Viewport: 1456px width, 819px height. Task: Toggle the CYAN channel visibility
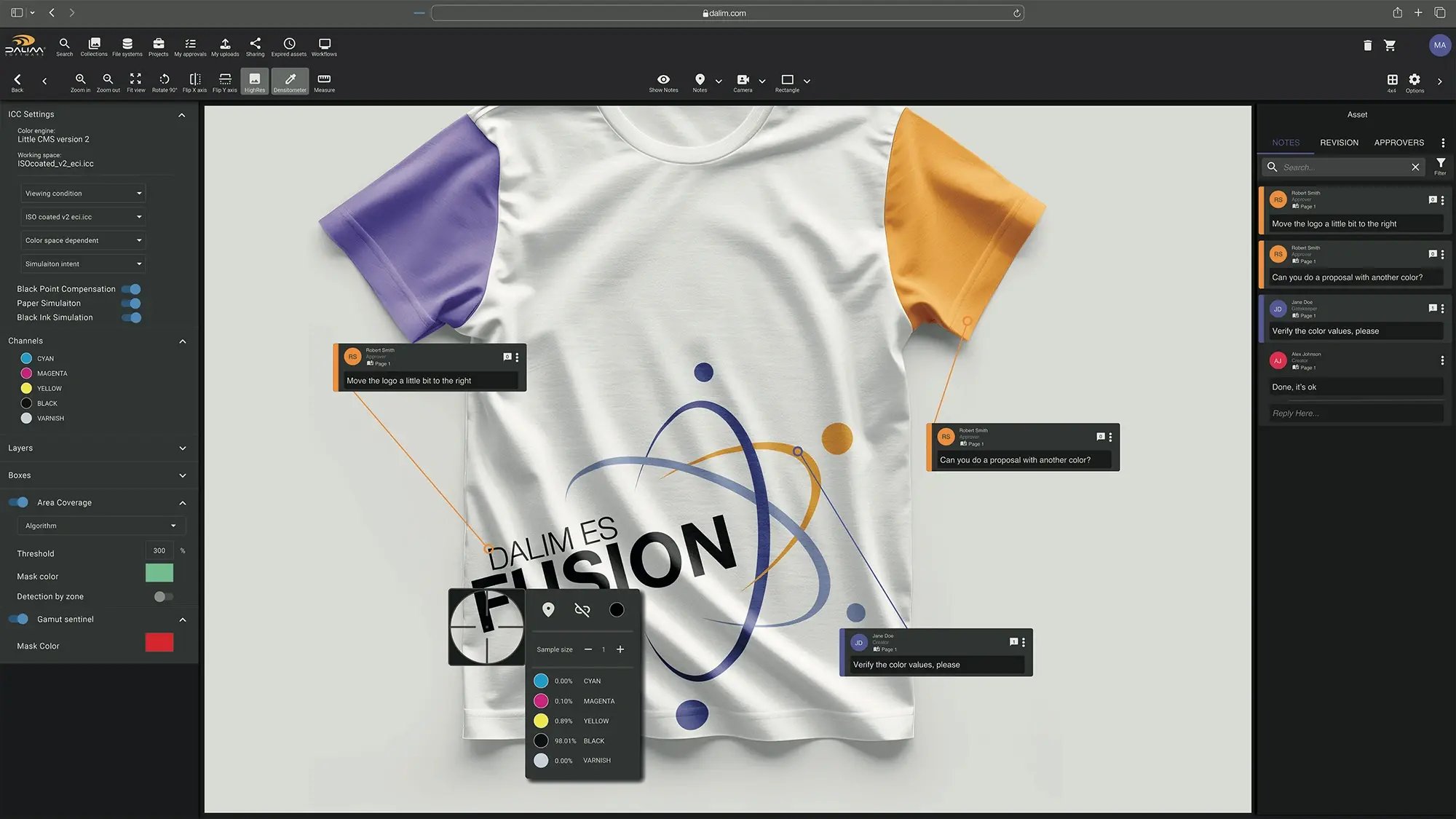(x=26, y=358)
